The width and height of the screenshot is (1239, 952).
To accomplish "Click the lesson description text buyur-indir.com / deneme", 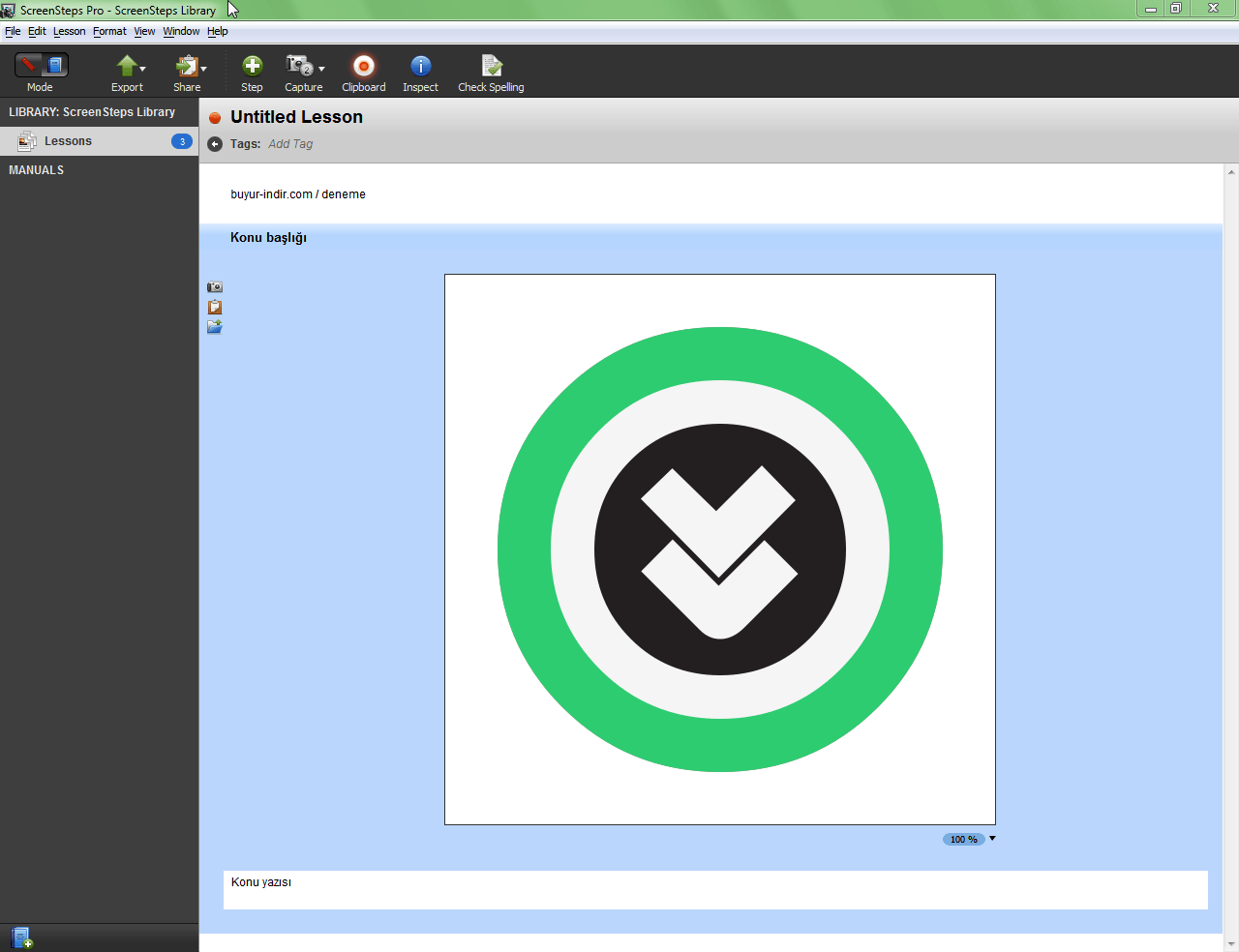I will 298,194.
